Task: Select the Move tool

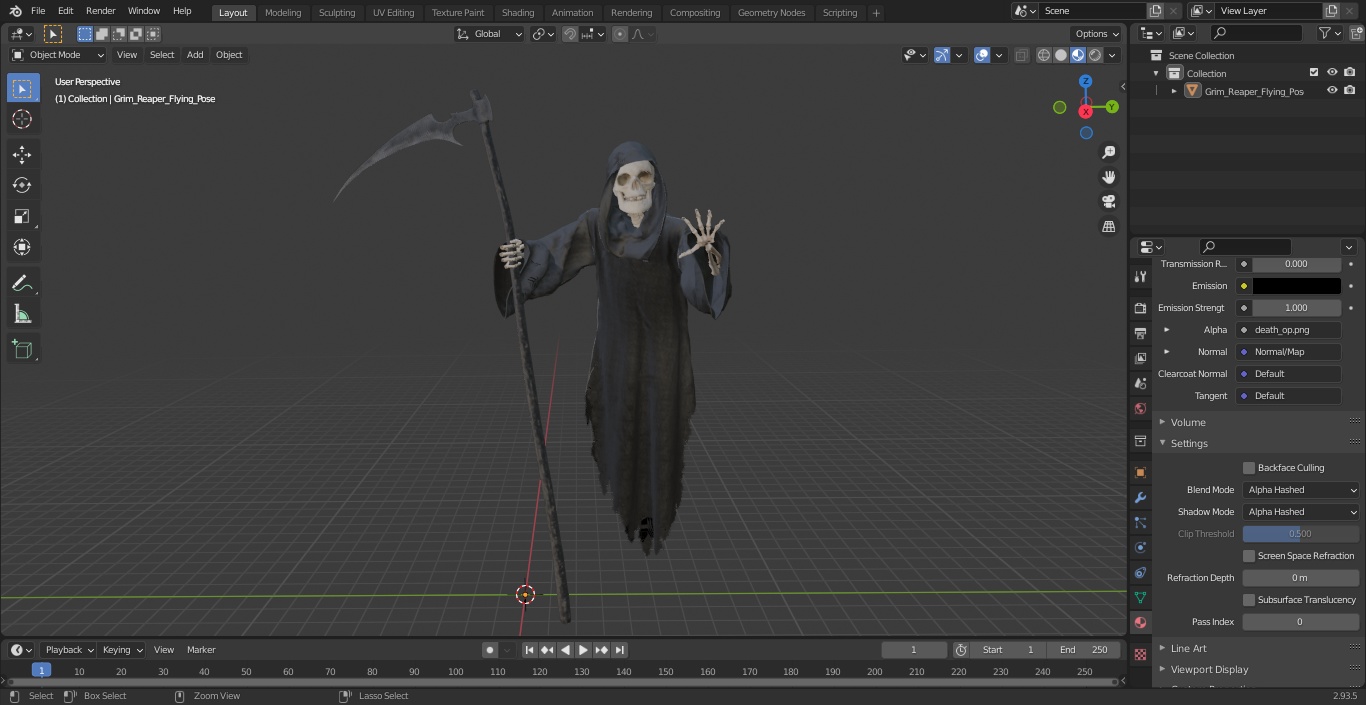Action: tap(22, 155)
